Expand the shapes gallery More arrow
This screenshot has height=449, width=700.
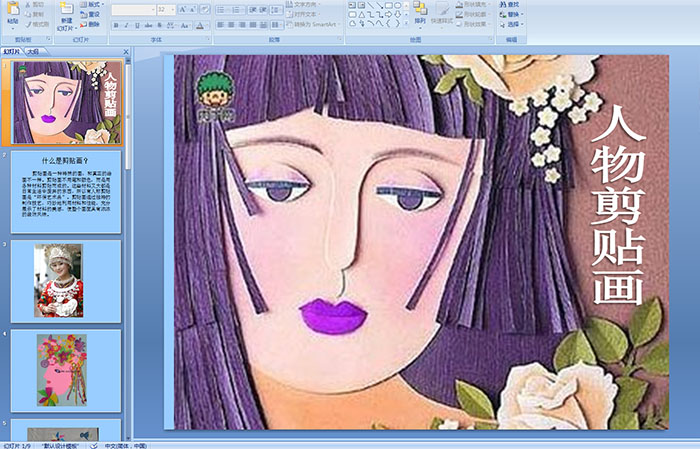pyautogui.click(x=406, y=23)
